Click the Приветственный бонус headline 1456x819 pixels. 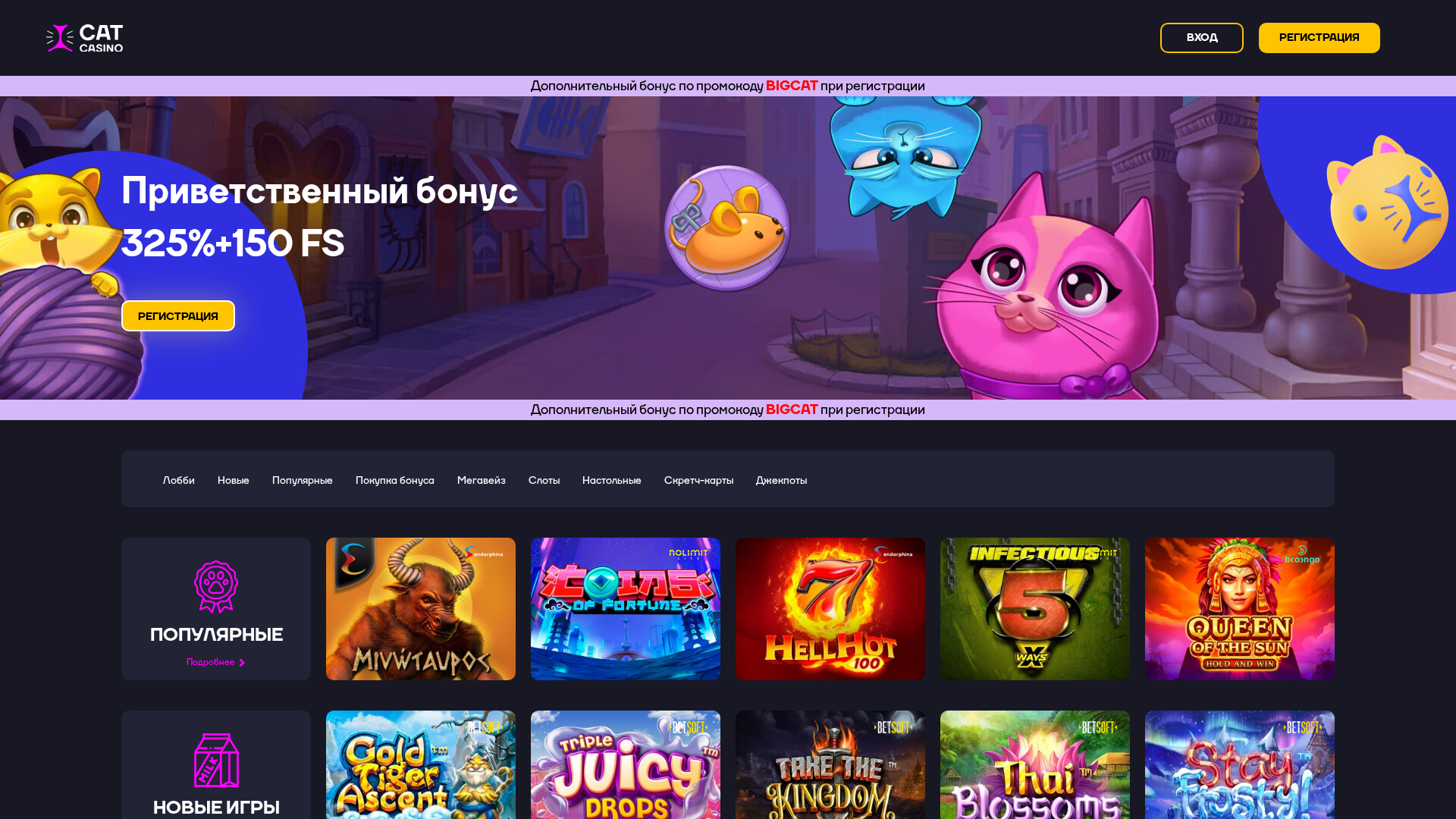pyautogui.click(x=319, y=190)
